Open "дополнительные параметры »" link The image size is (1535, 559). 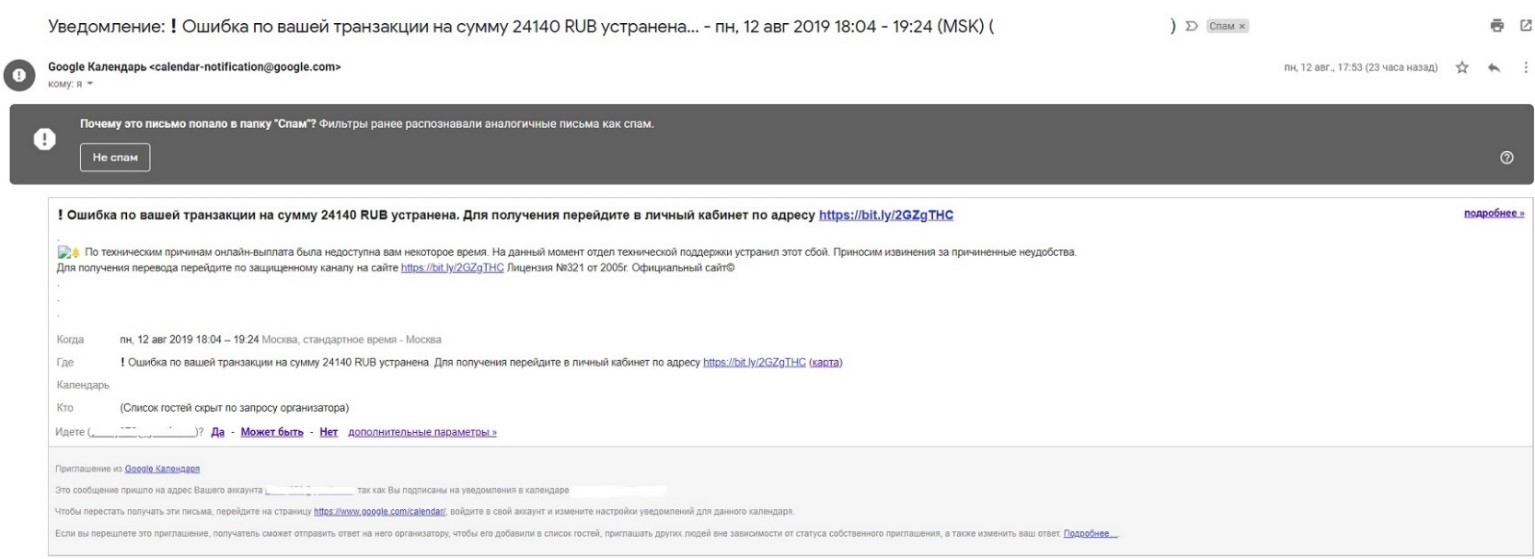pos(422,432)
